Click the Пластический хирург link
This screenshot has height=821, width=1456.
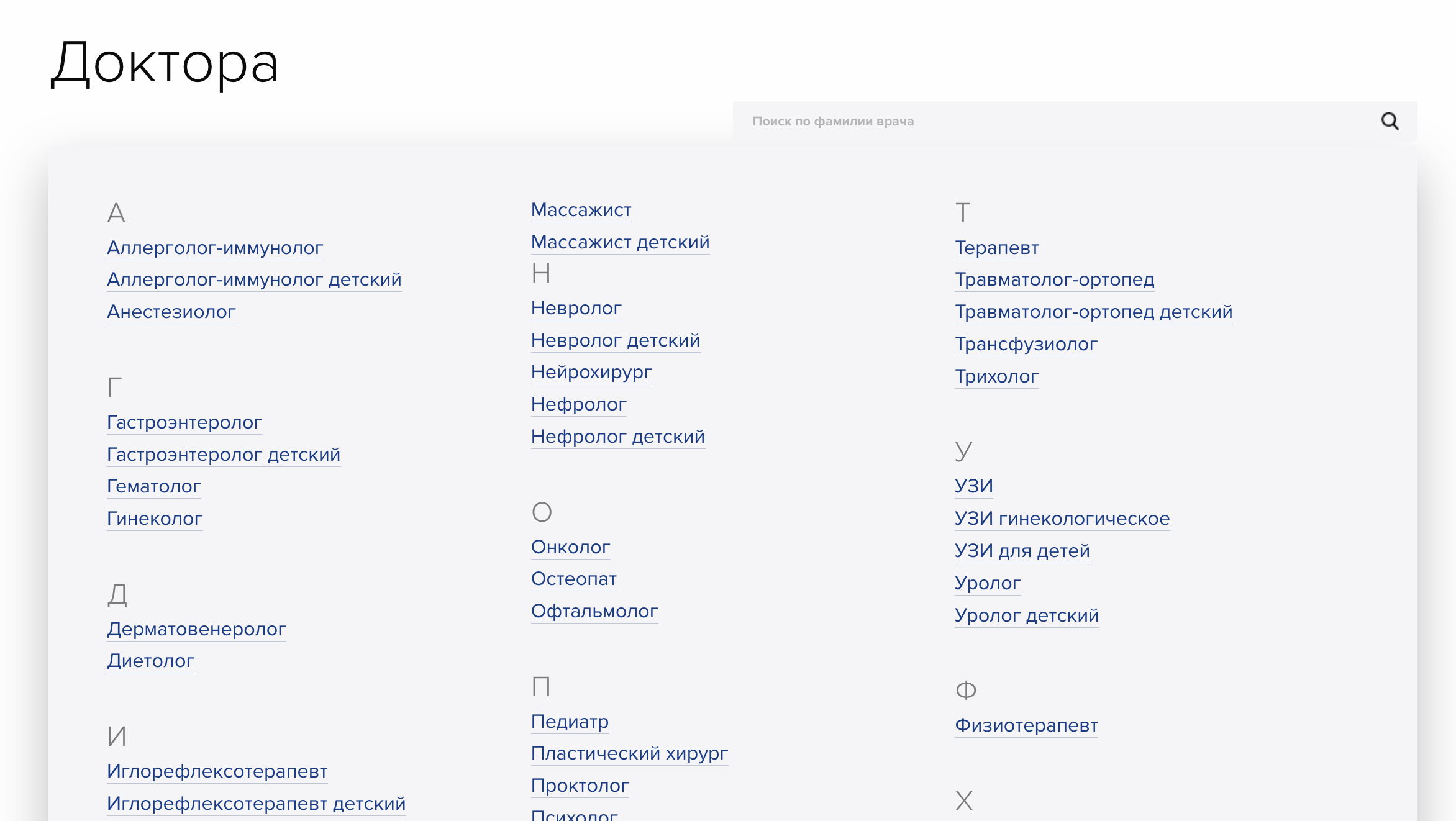[x=629, y=753]
